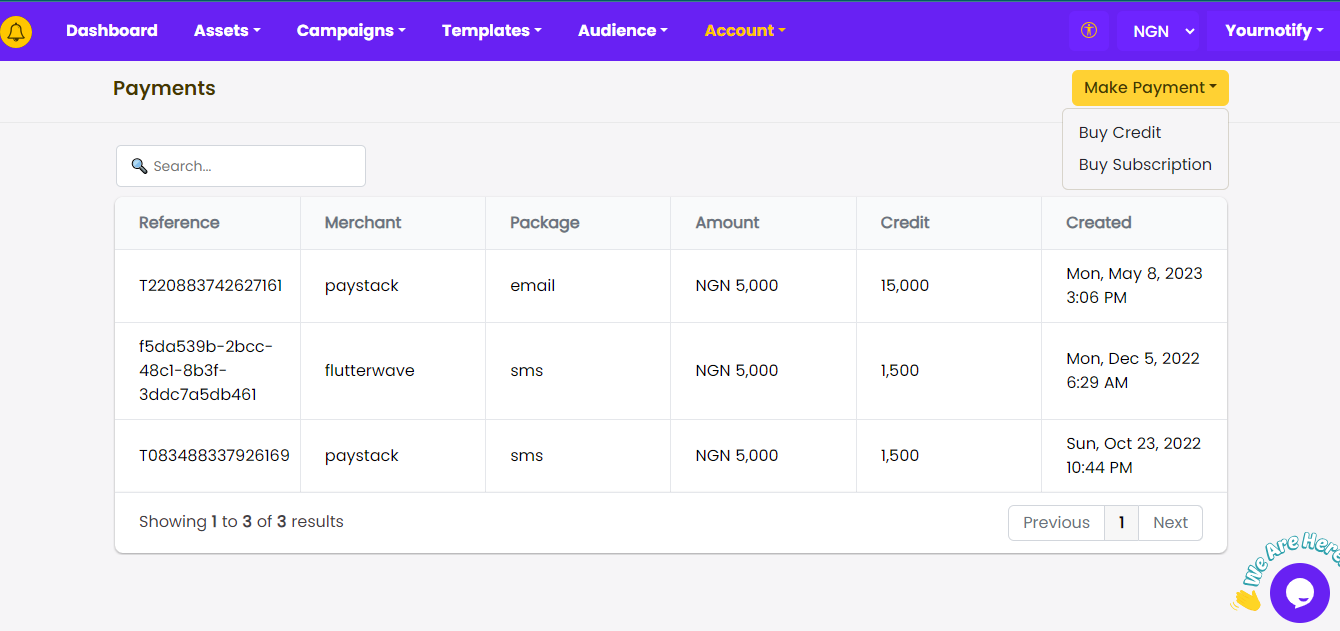This screenshot has height=631, width=1340.
Task: Sort by Credit column header
Action: click(949, 223)
